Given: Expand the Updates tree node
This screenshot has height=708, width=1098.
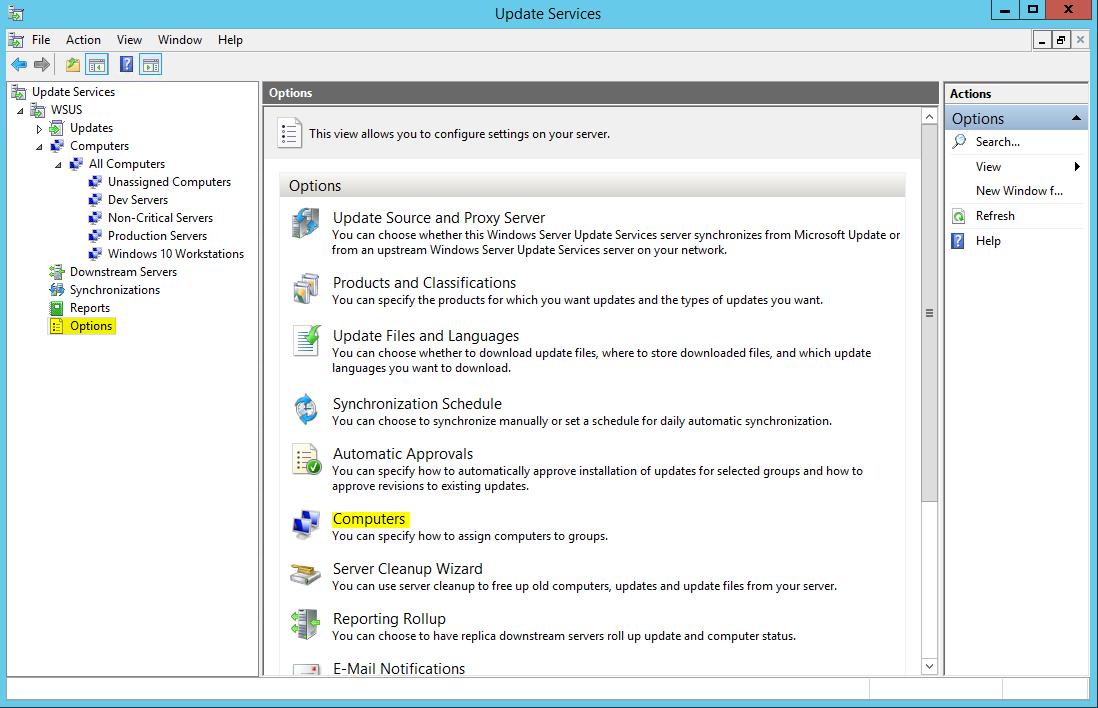Looking at the screenshot, I should 40,127.
